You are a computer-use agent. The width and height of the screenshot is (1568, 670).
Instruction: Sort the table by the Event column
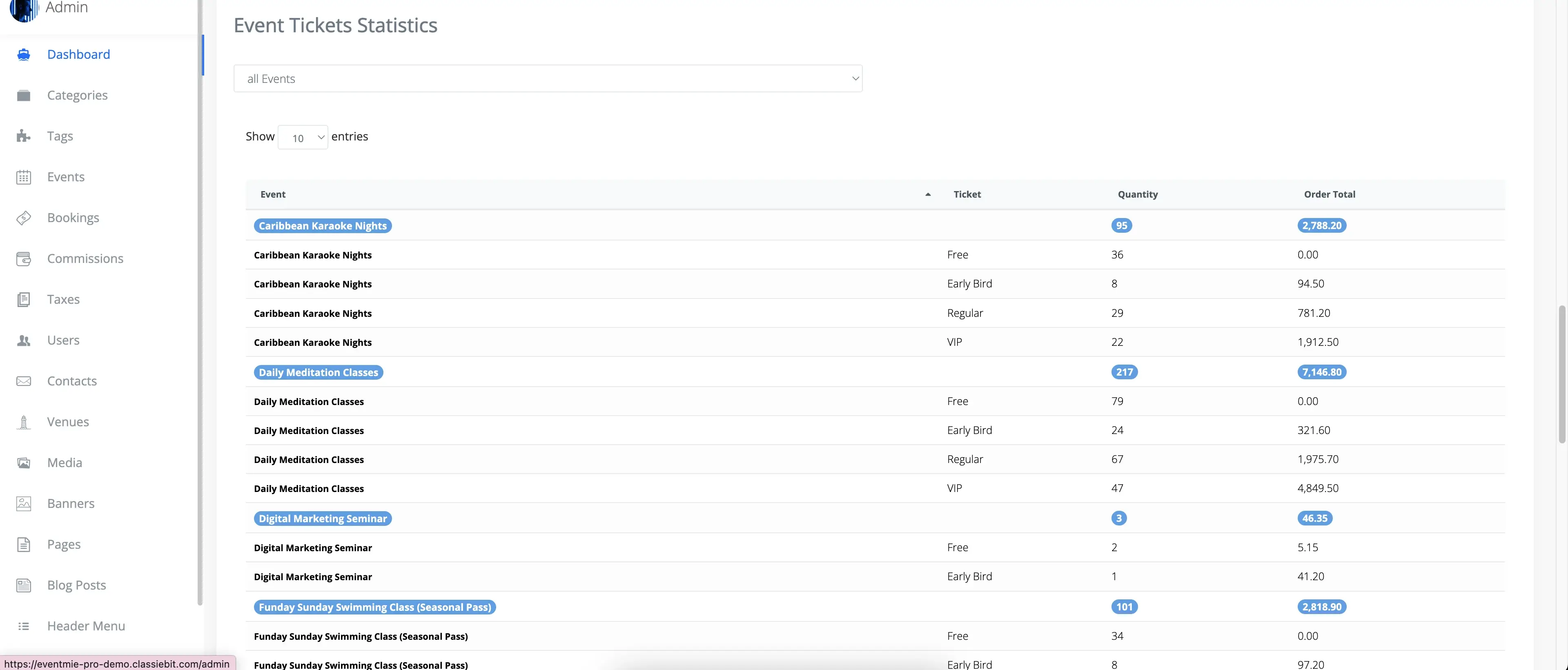273,195
